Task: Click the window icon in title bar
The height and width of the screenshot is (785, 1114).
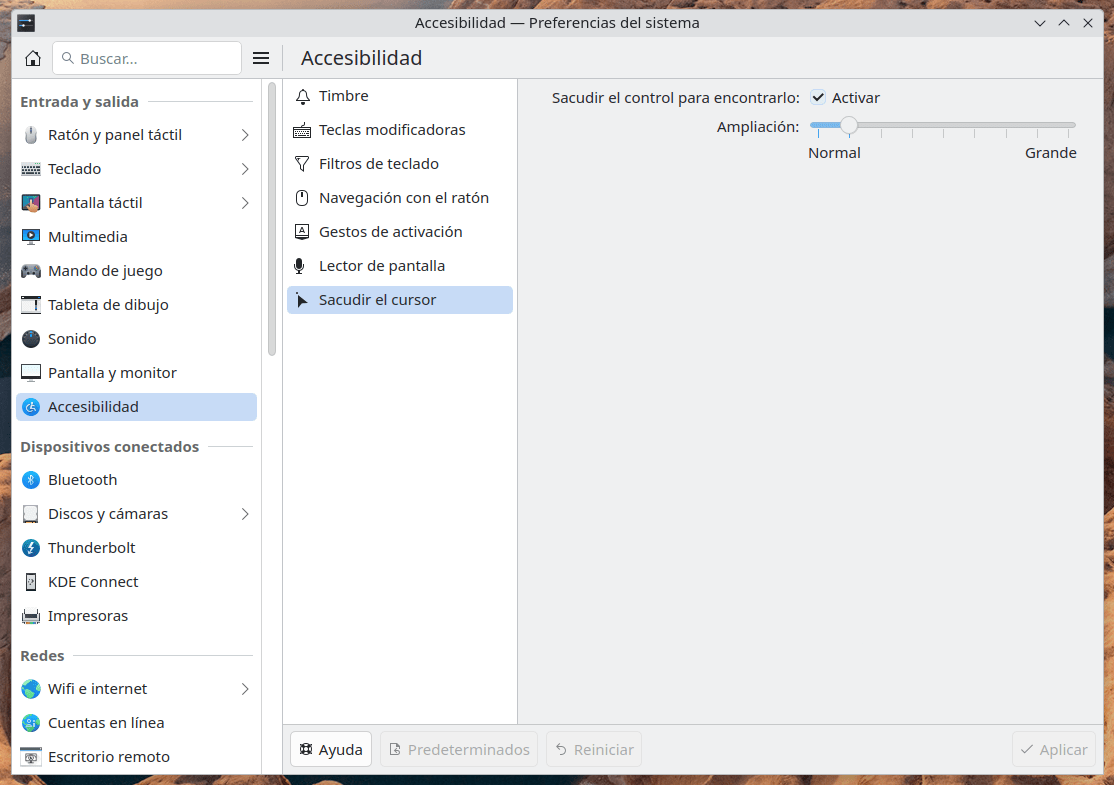Action: tap(26, 23)
